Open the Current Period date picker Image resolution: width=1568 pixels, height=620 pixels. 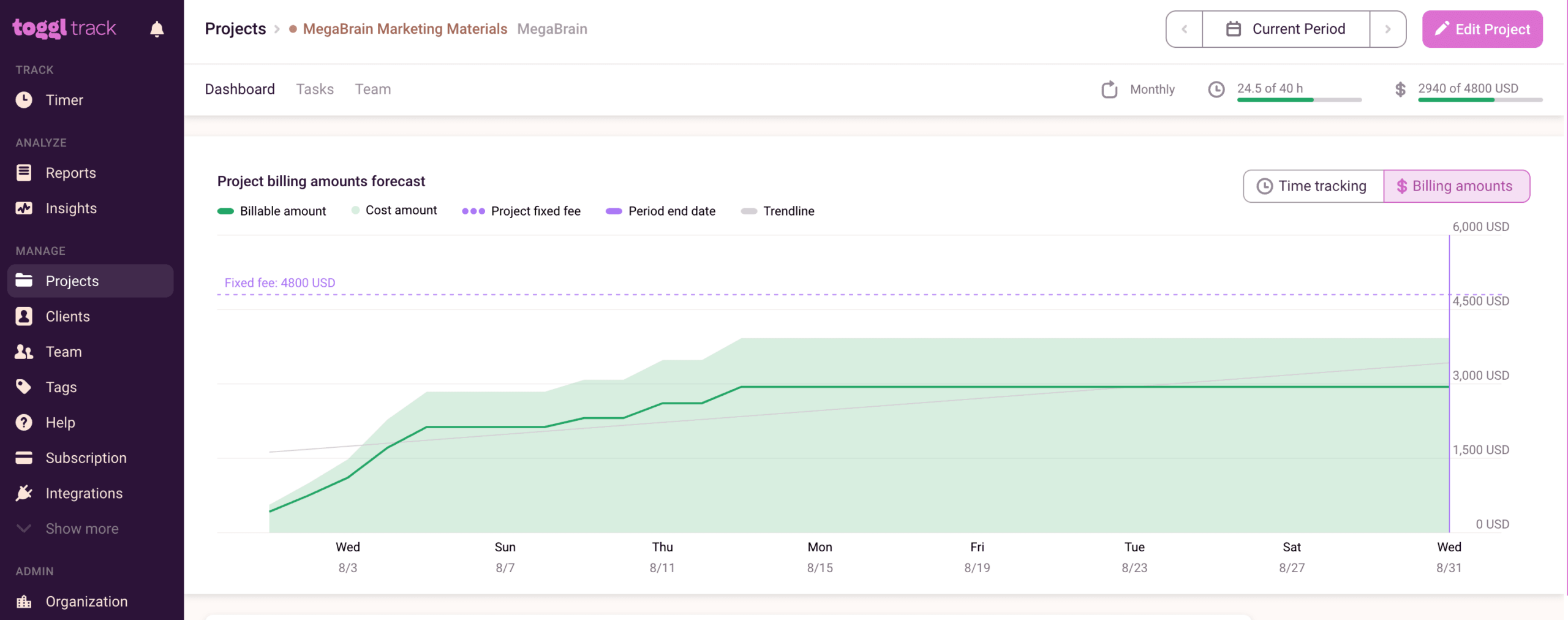click(1286, 29)
